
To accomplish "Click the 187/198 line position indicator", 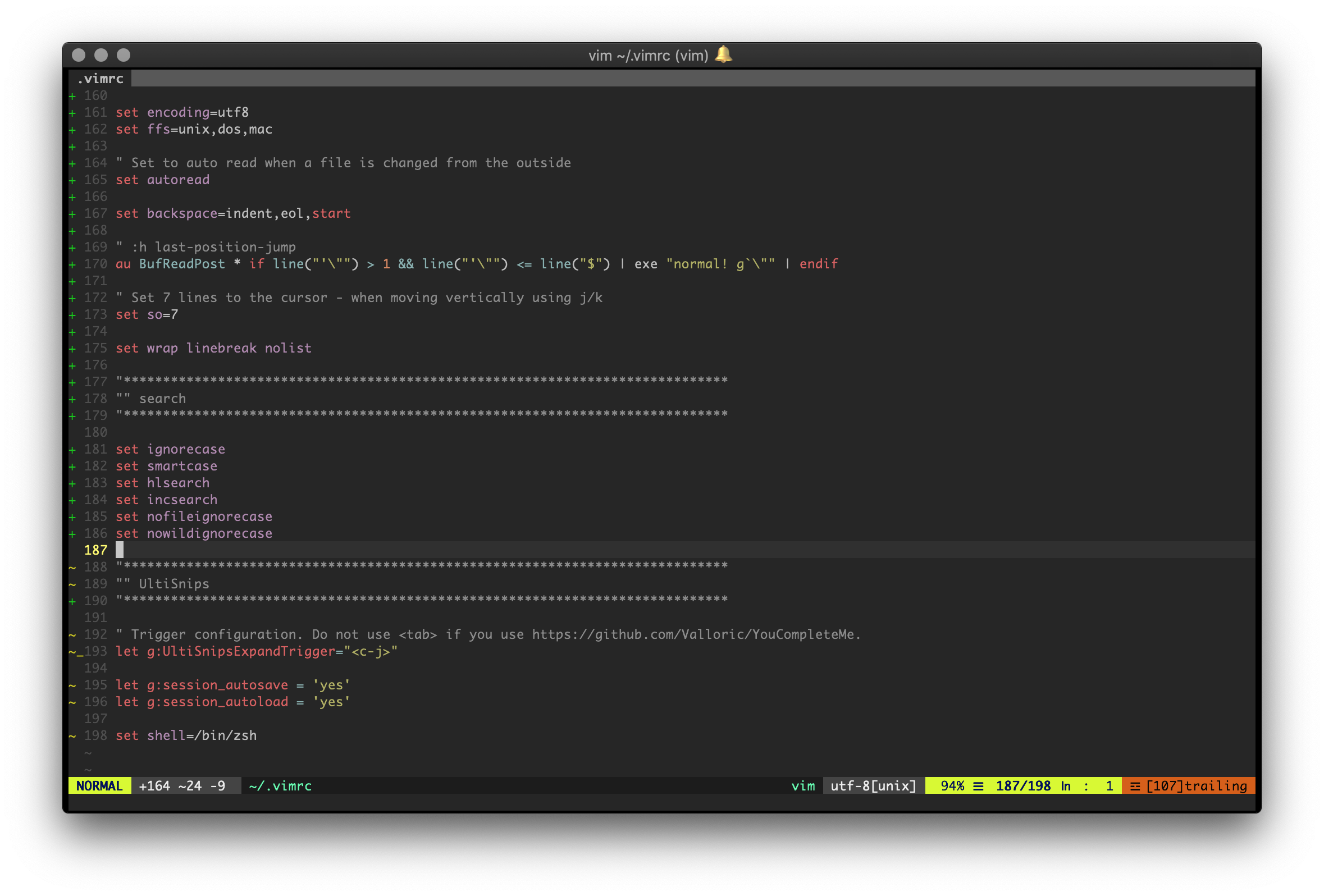I will coord(1022,786).
